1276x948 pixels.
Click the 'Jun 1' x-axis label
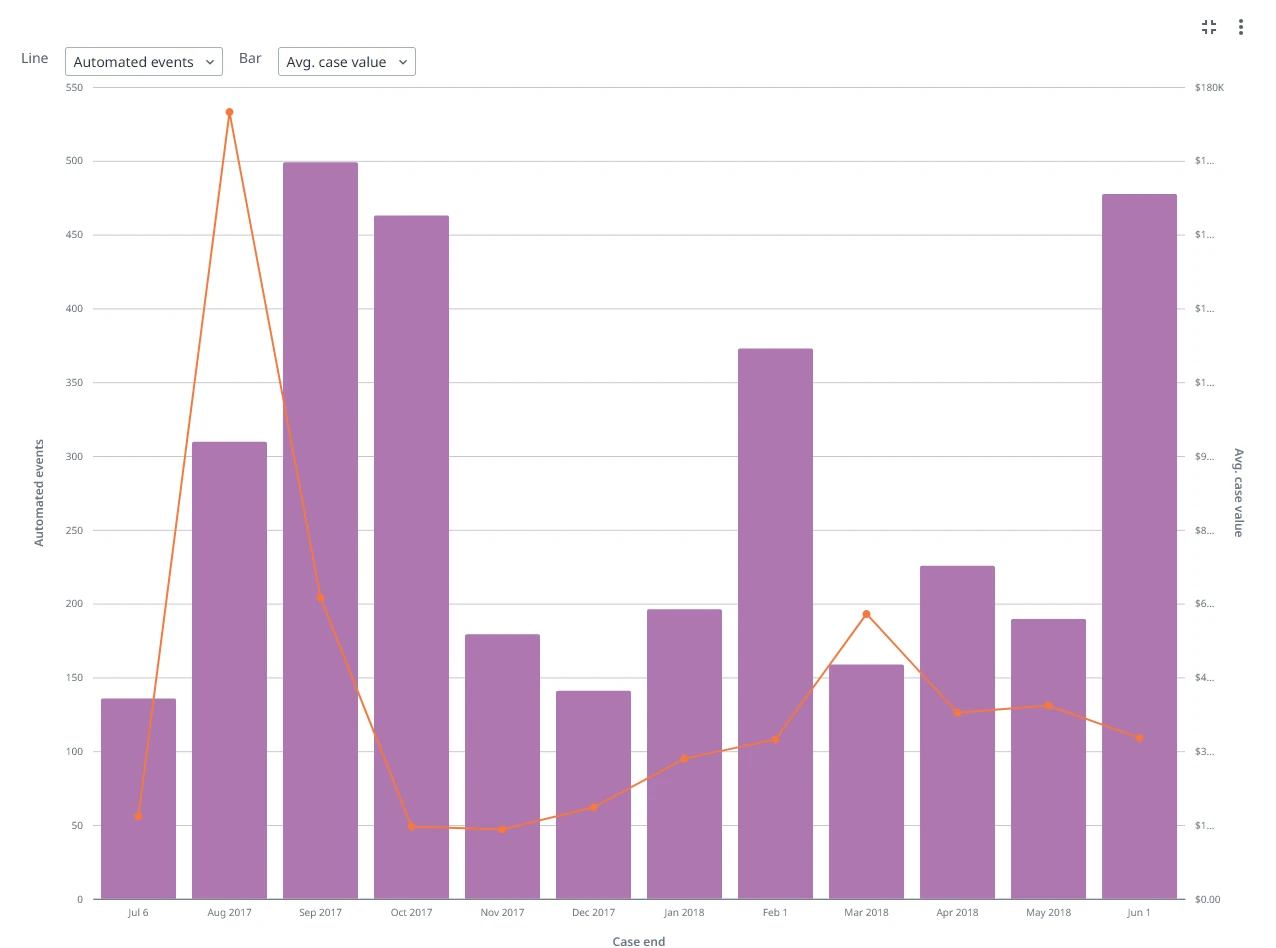tap(1139, 913)
